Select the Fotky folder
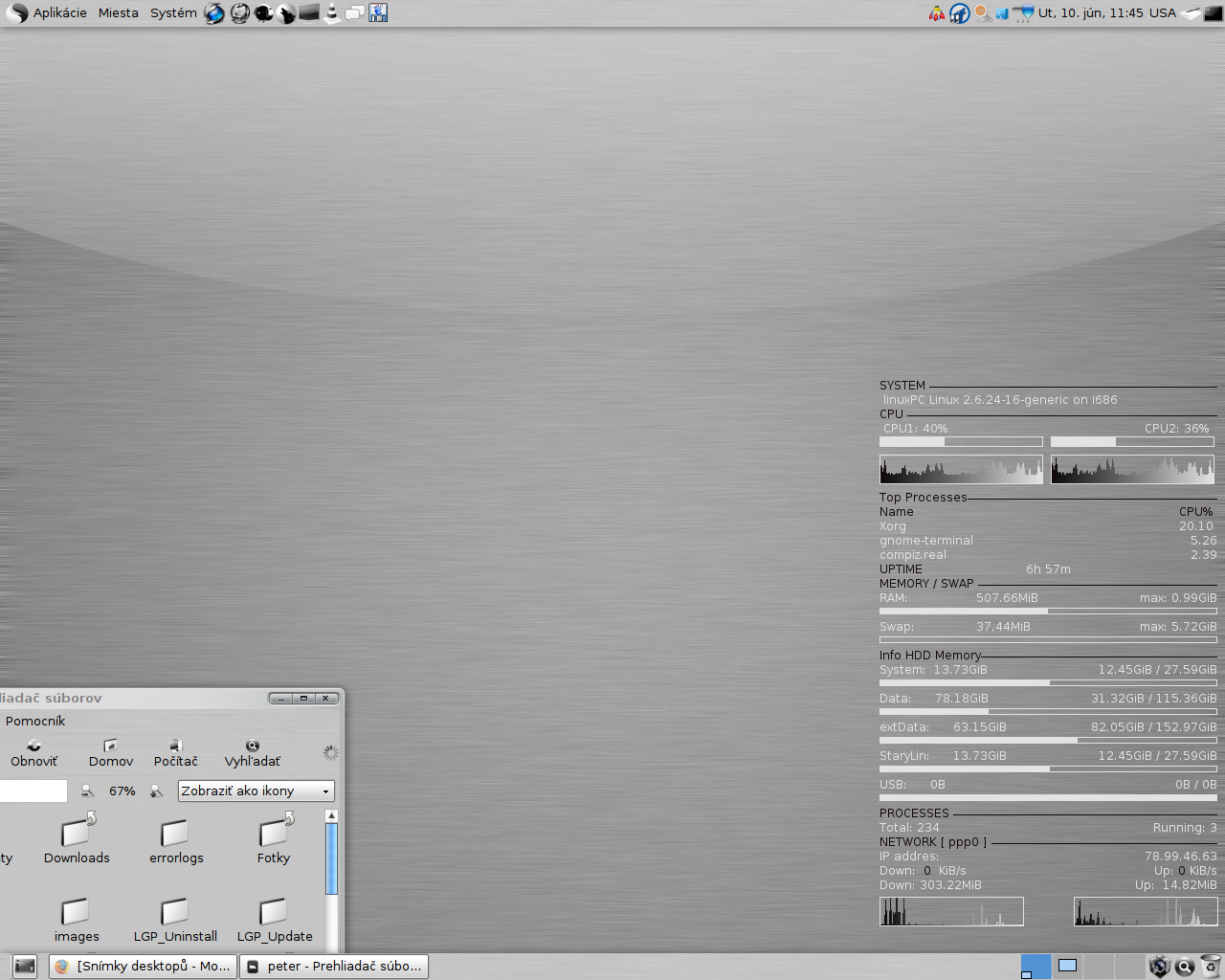The image size is (1225, 980). (274, 839)
